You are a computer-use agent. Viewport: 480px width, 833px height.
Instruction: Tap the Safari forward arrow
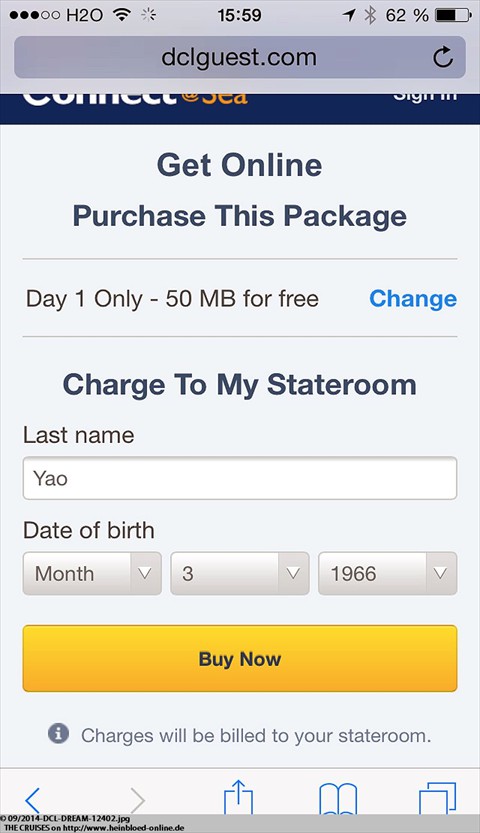point(137,801)
